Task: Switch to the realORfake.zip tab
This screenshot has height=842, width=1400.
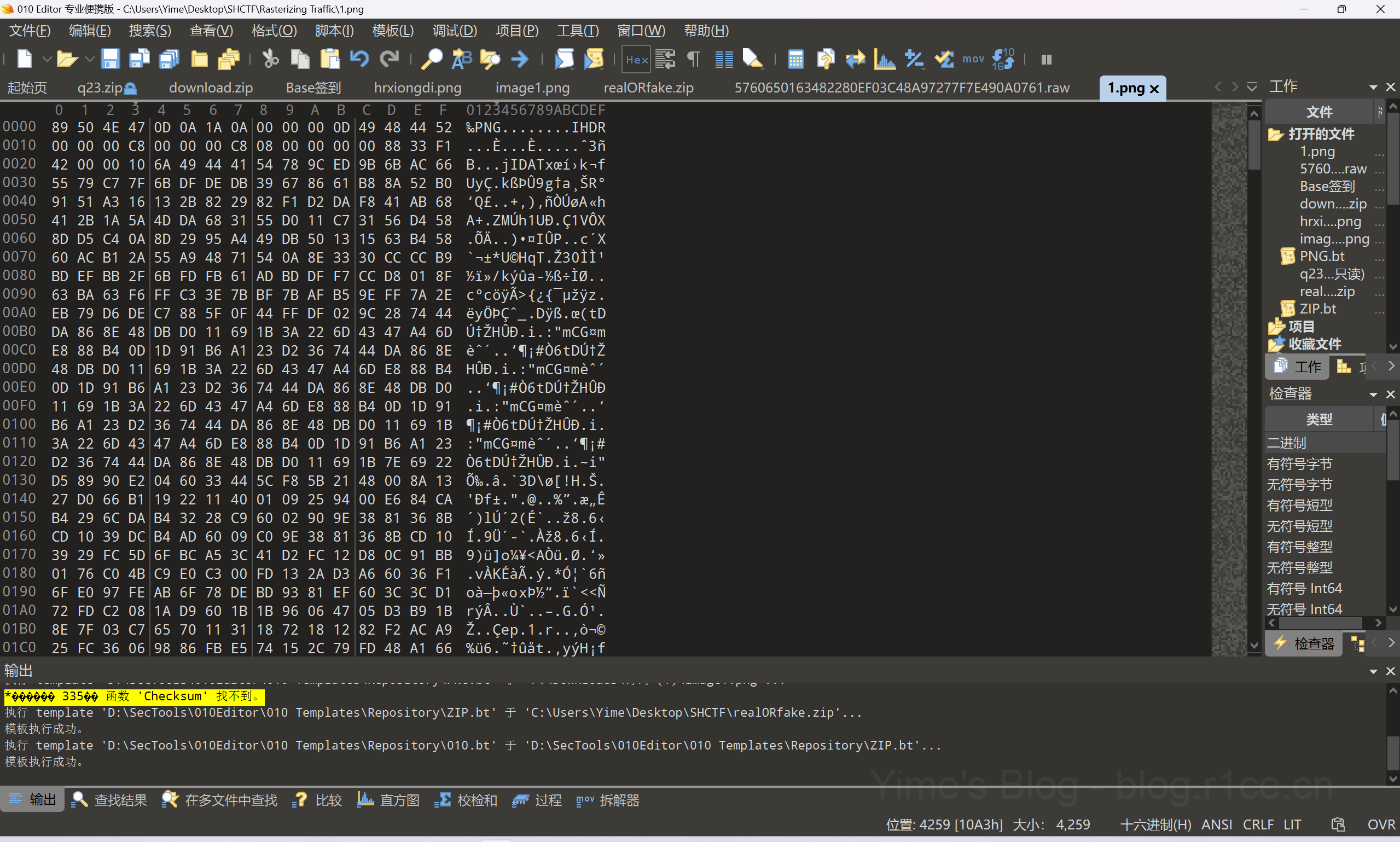Action: pos(648,88)
